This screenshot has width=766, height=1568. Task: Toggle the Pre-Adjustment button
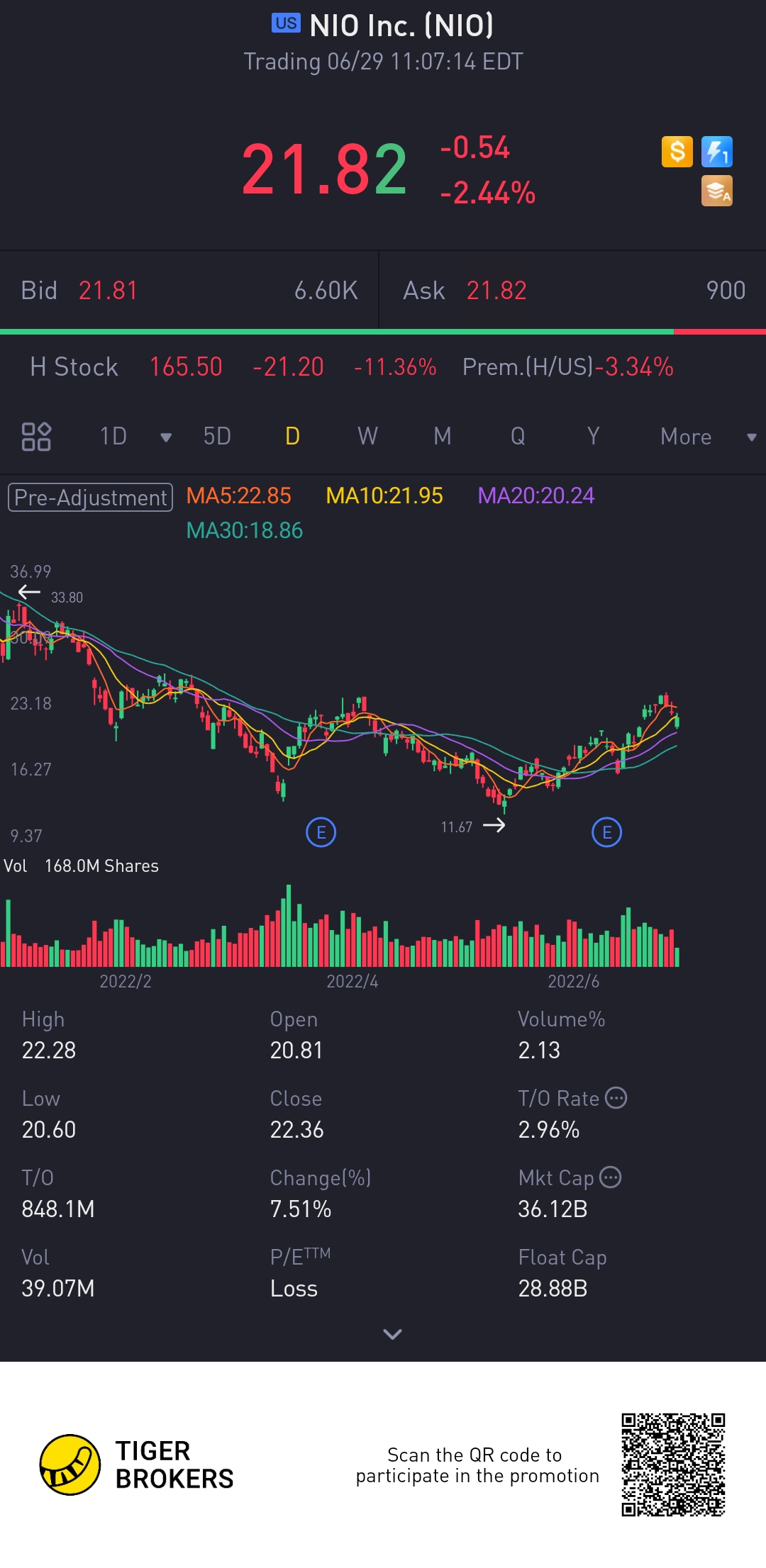90,498
